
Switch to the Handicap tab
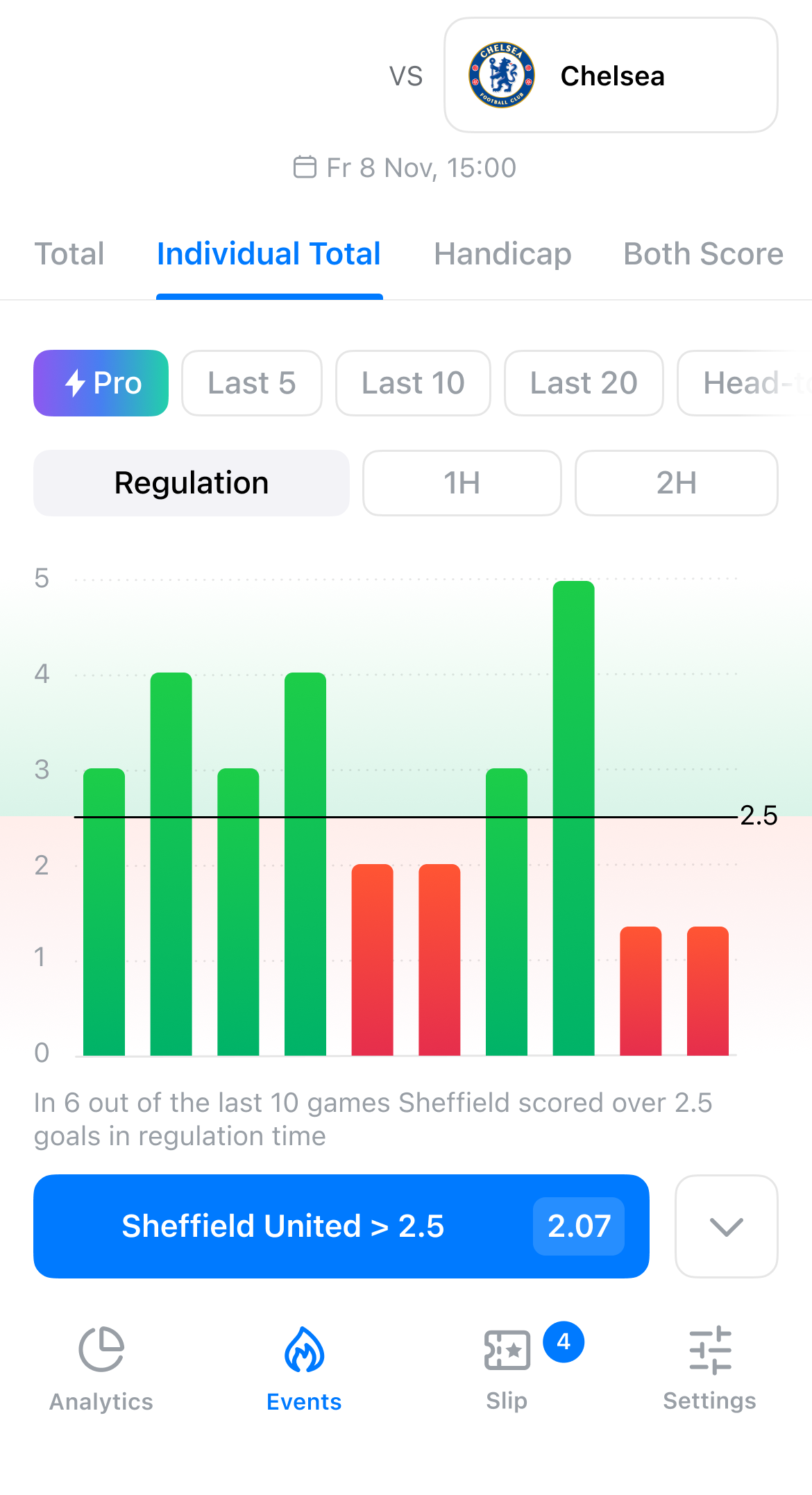[x=502, y=254]
